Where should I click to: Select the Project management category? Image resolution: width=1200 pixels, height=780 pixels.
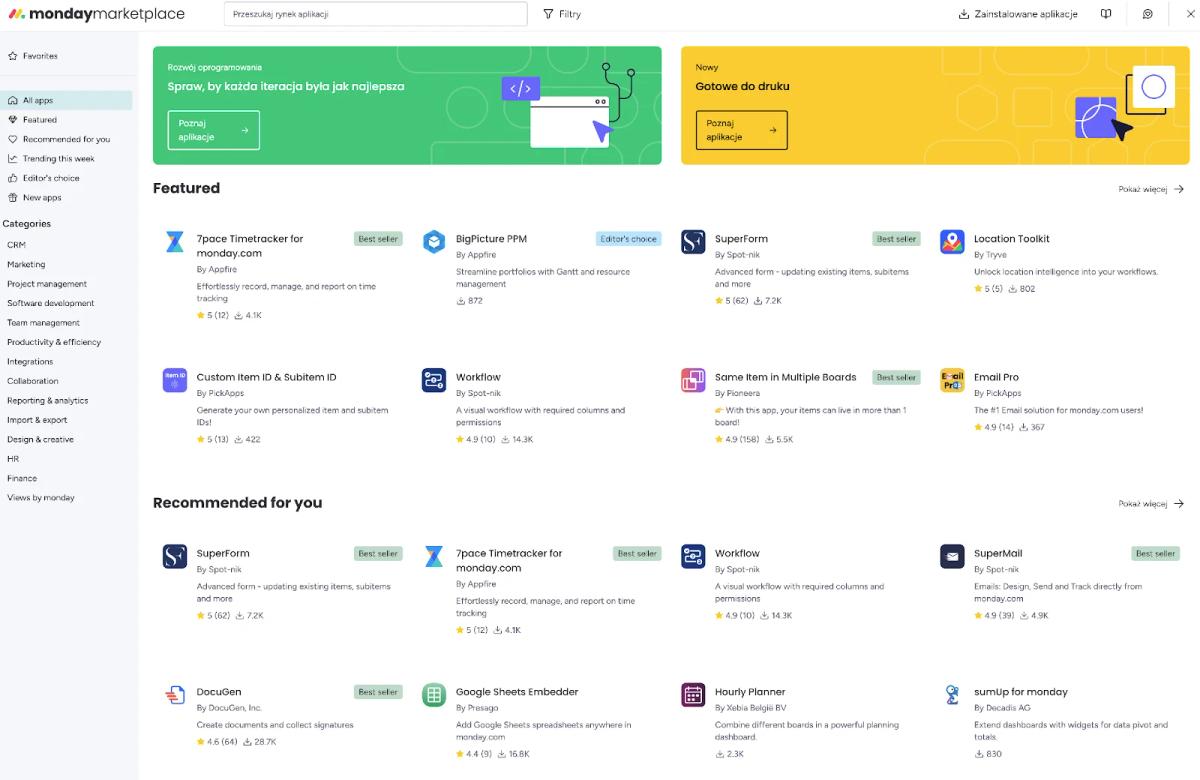point(47,284)
